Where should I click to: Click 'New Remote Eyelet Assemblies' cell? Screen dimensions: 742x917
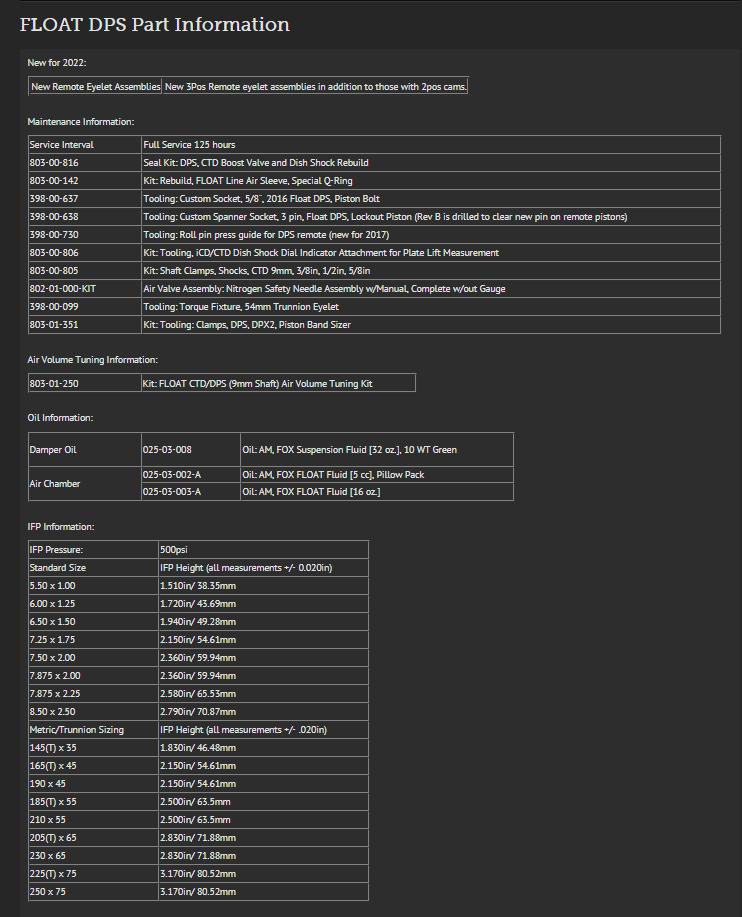96,87
